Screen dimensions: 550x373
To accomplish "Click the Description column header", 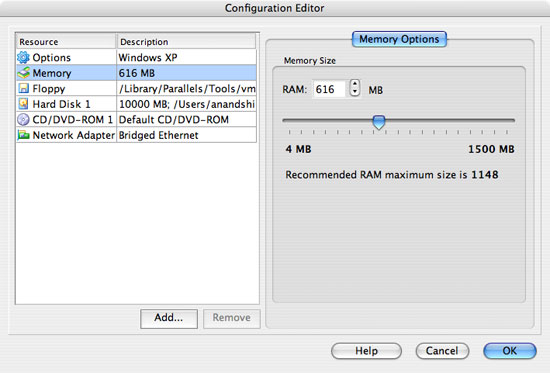I will pyautogui.click(x=186, y=41).
